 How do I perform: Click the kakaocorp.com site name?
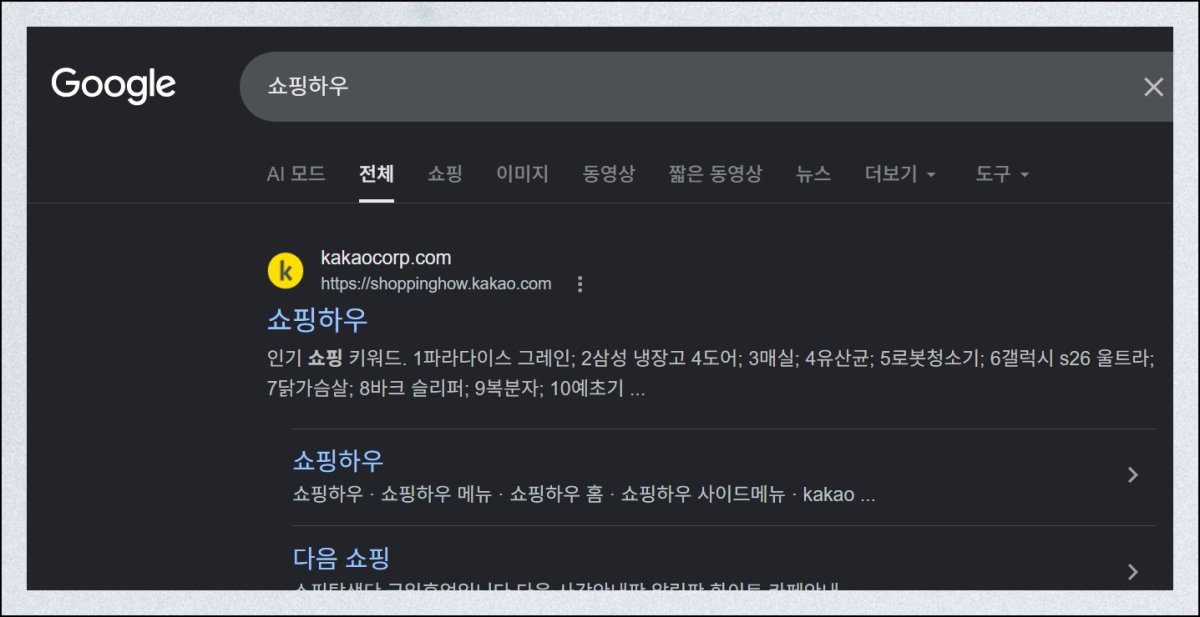click(386, 258)
